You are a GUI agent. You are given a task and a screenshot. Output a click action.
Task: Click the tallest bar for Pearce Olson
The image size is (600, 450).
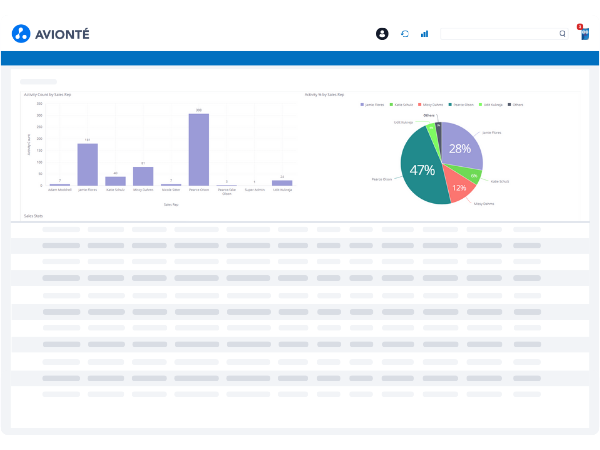point(199,150)
